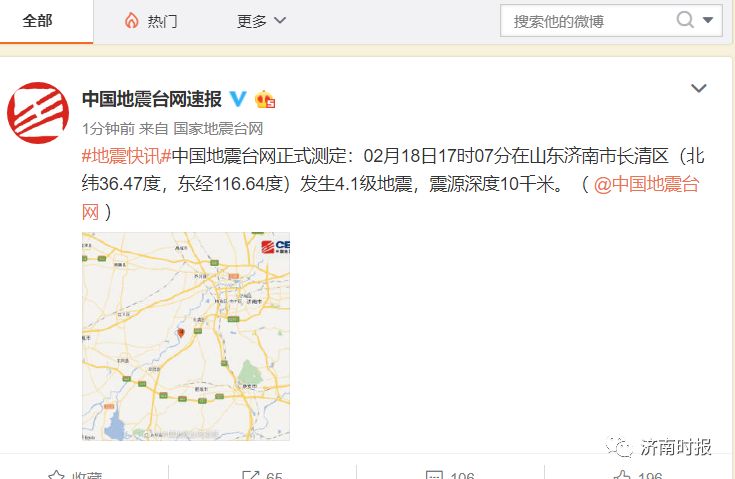Expand the post options chevron
The height and width of the screenshot is (479, 735).
[x=698, y=88]
